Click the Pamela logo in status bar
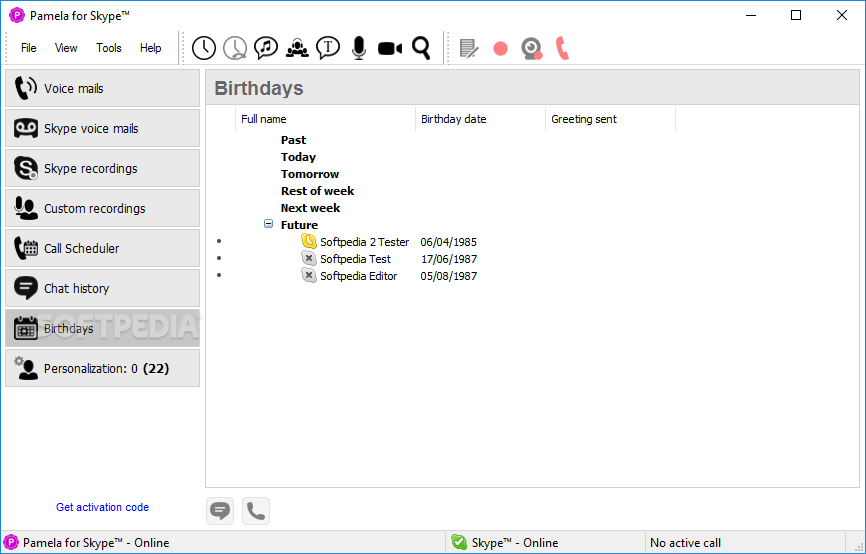The width and height of the screenshot is (866, 554). (11, 542)
